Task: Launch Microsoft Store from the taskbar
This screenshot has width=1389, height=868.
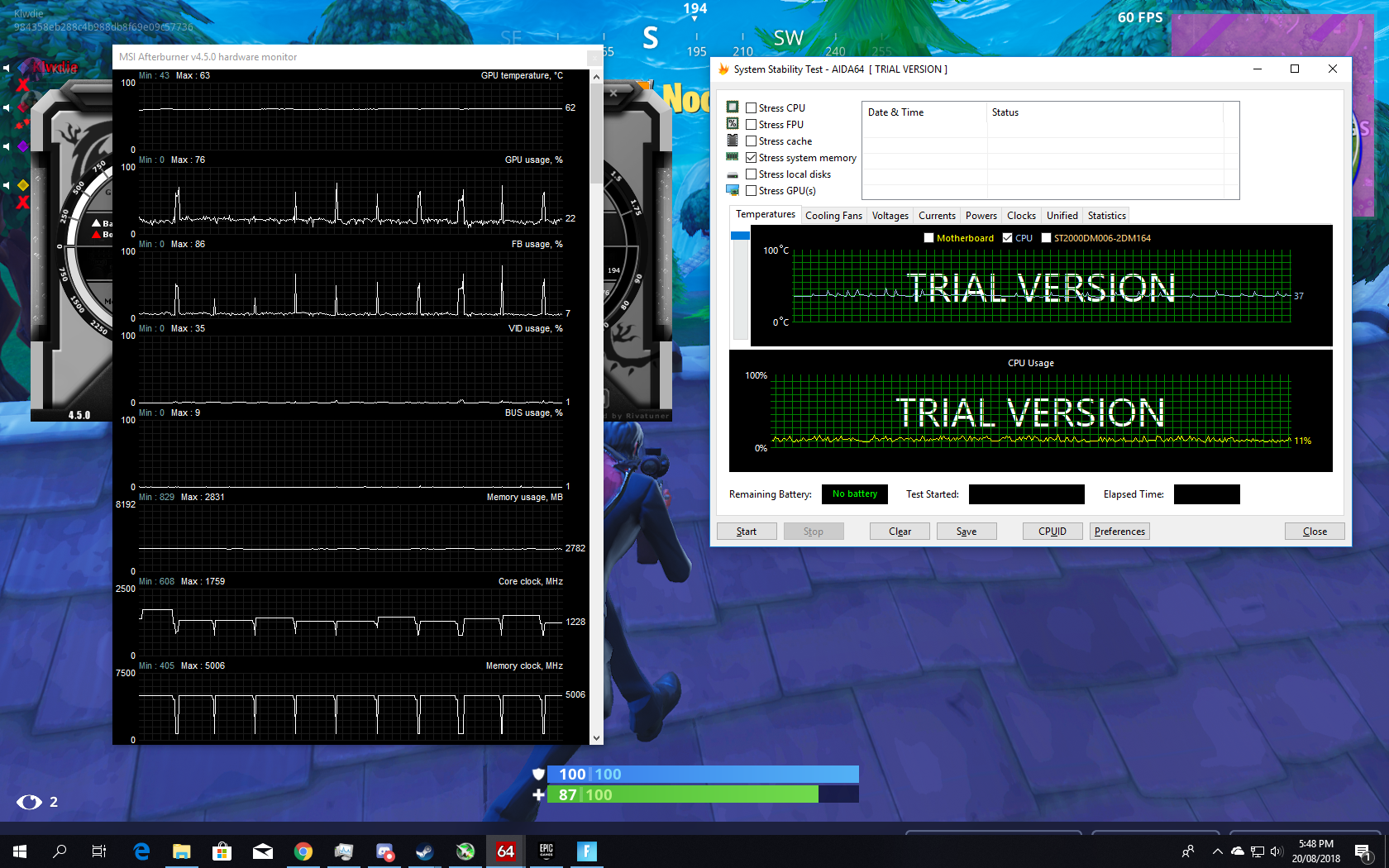Action: click(x=222, y=851)
